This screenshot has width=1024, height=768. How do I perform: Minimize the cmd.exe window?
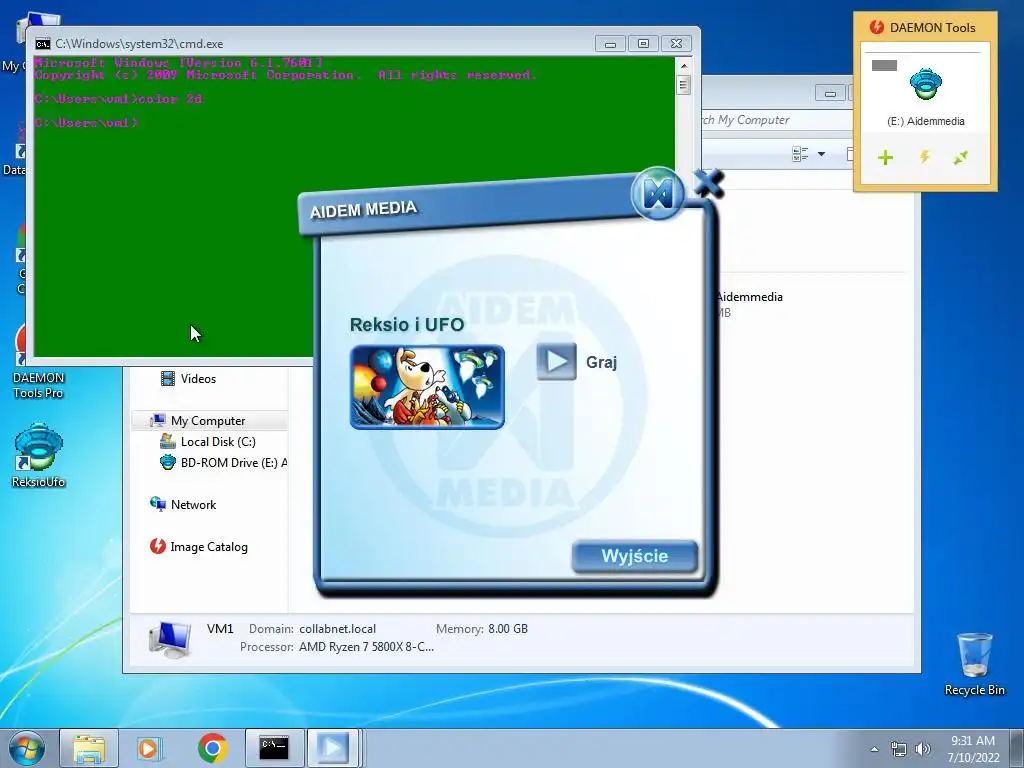tap(610, 44)
